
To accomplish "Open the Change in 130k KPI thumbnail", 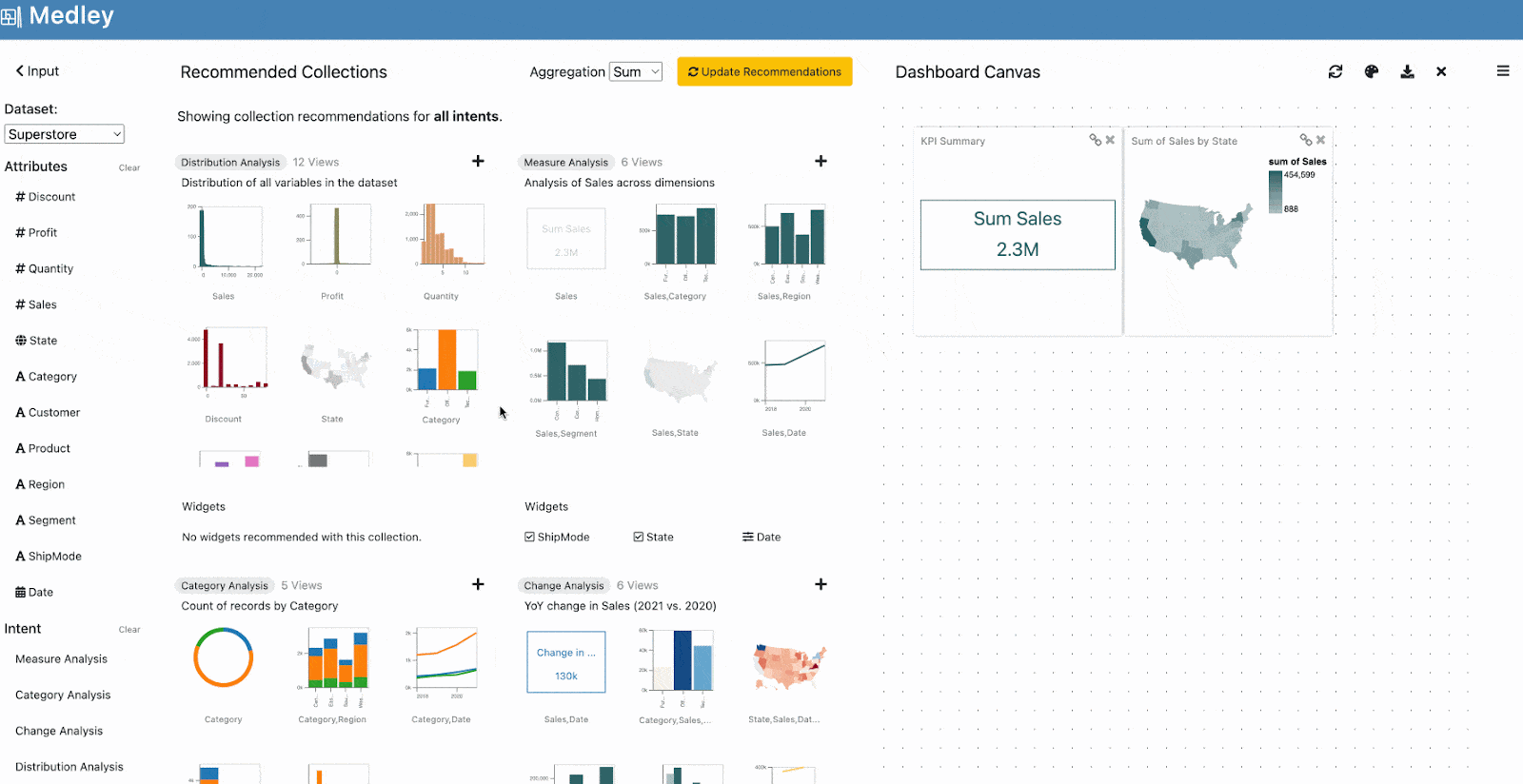I will coord(566,662).
